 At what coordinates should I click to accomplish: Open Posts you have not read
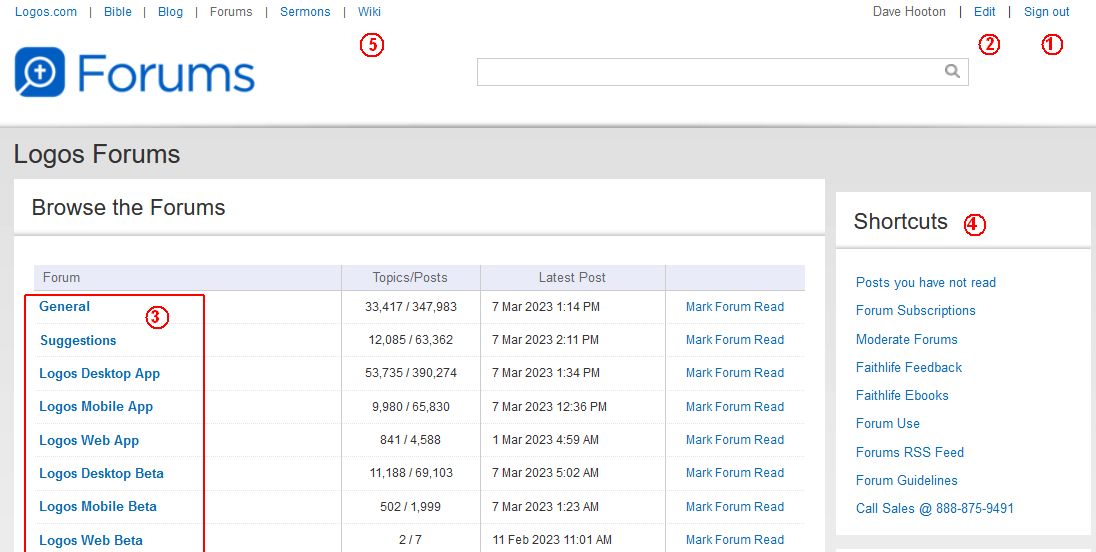tap(925, 282)
